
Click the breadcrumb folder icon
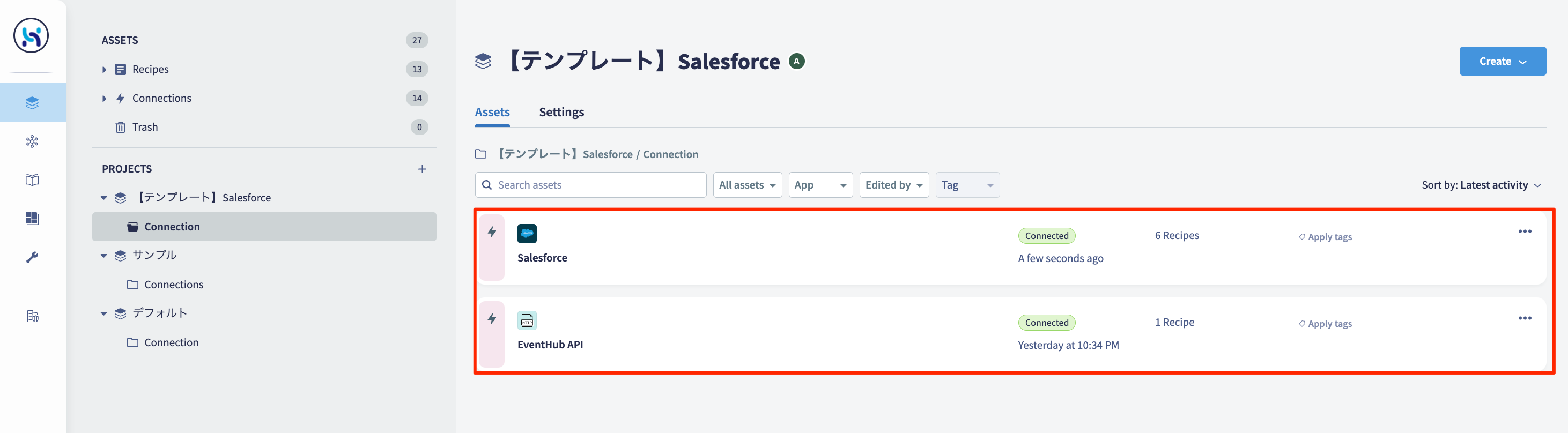coord(481,154)
